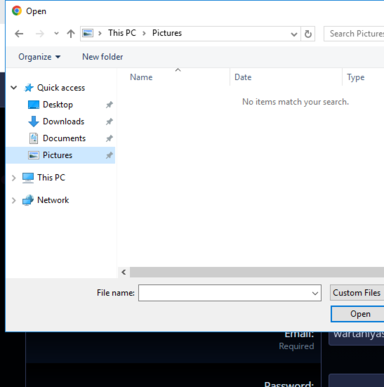Open the recent locations dropdown arrow
This screenshot has width=384, height=387.
click(x=56, y=33)
